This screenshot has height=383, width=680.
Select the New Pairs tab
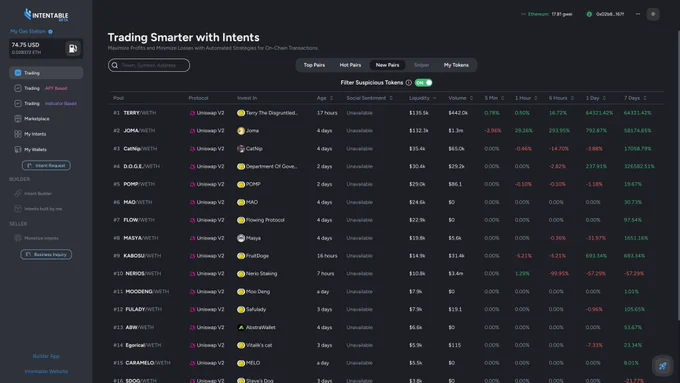[x=387, y=65]
